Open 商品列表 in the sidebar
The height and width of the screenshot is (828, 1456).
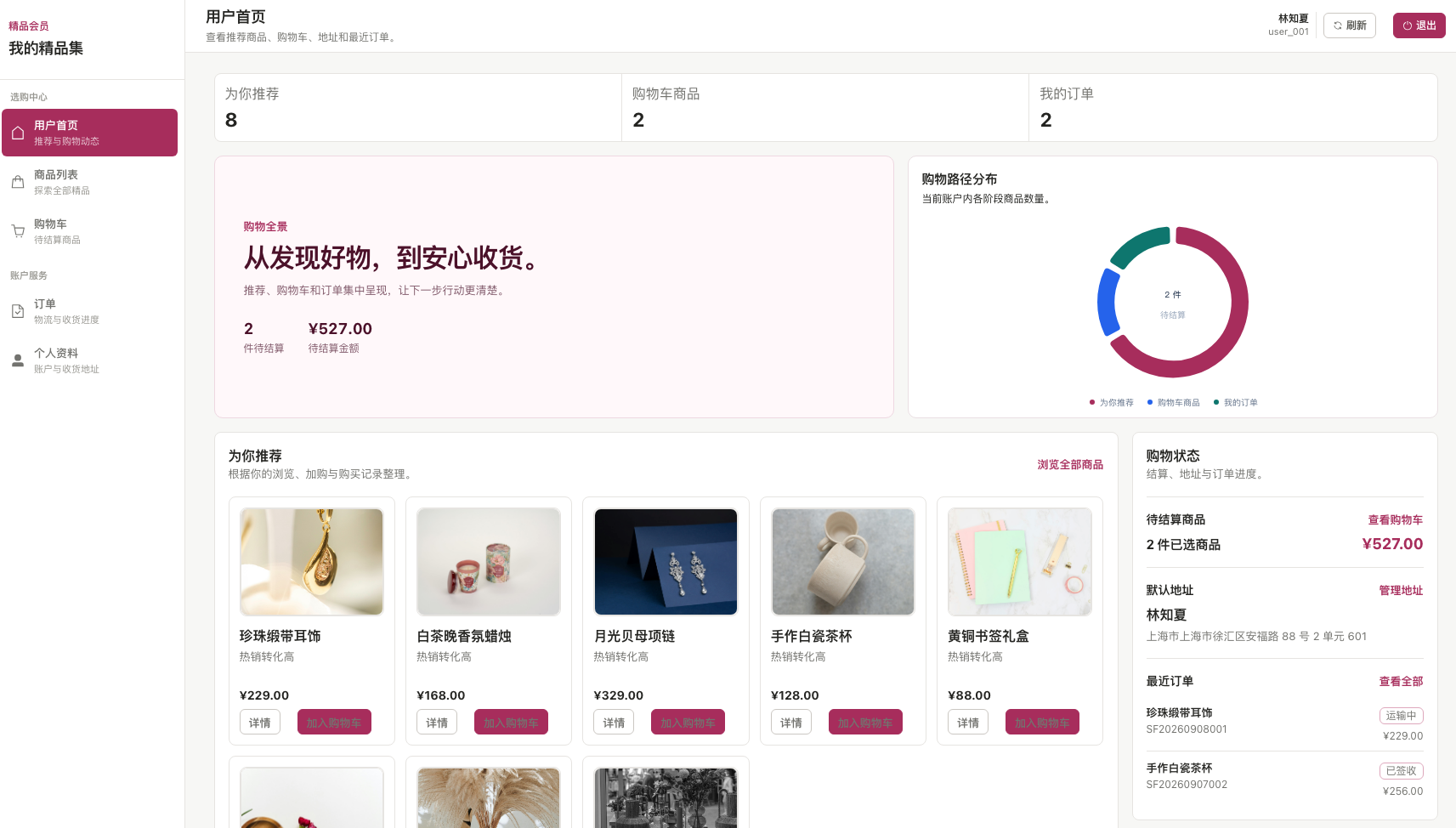(90, 182)
